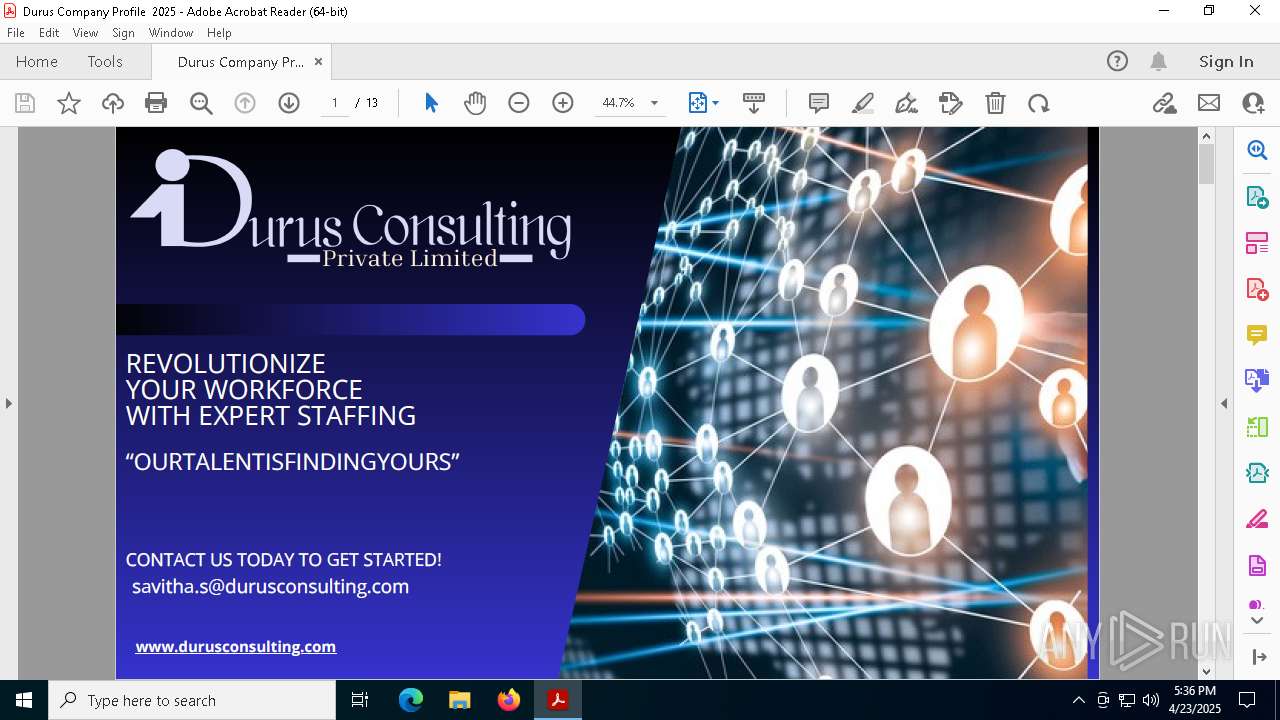Viewport: 1280px width, 720px height.
Task: Switch to the Tools tab
Action: click(x=105, y=62)
